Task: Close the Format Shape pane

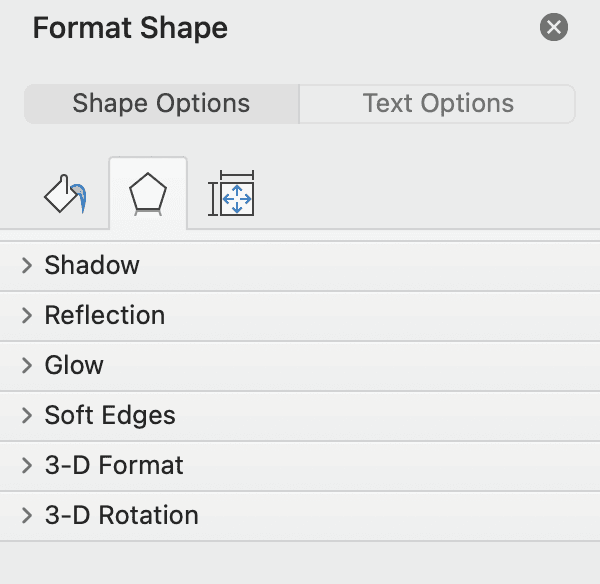Action: [x=553, y=28]
